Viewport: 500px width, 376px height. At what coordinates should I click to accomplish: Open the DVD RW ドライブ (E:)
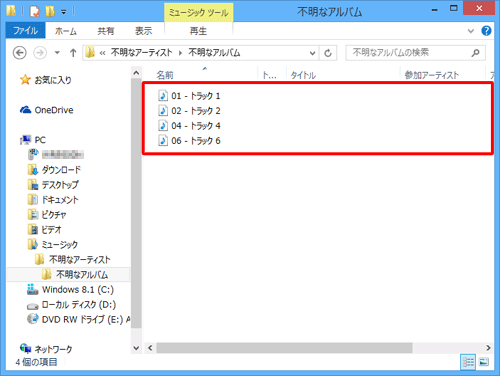click(86, 320)
